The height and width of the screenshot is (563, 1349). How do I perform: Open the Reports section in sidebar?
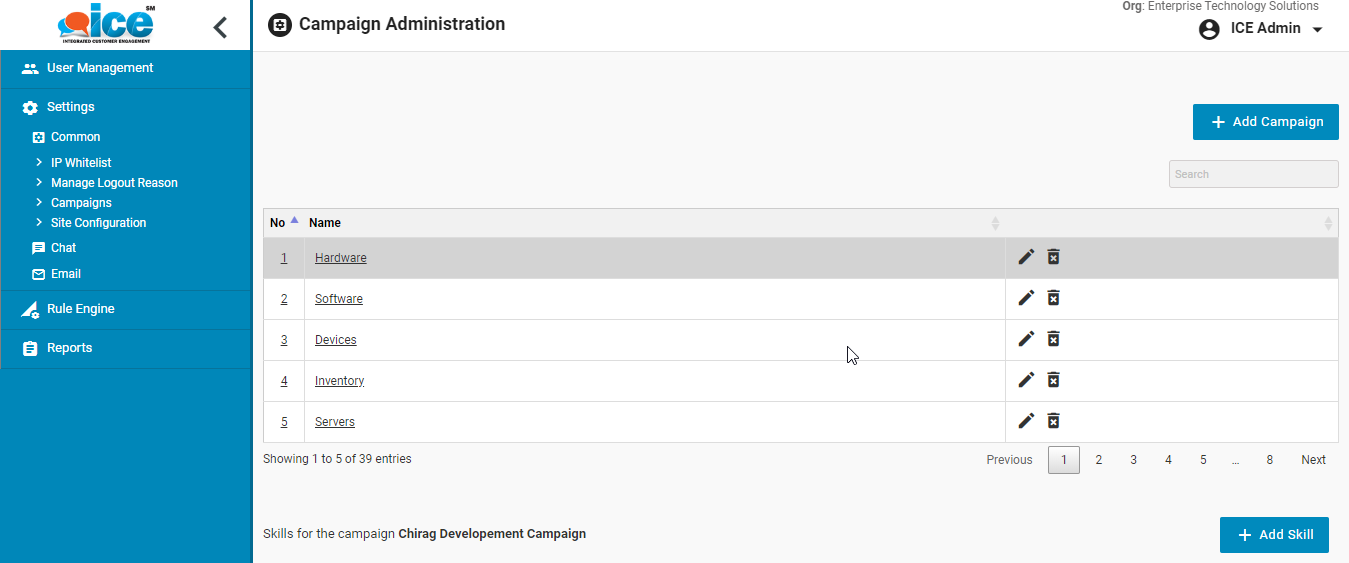pyautogui.click(x=69, y=348)
